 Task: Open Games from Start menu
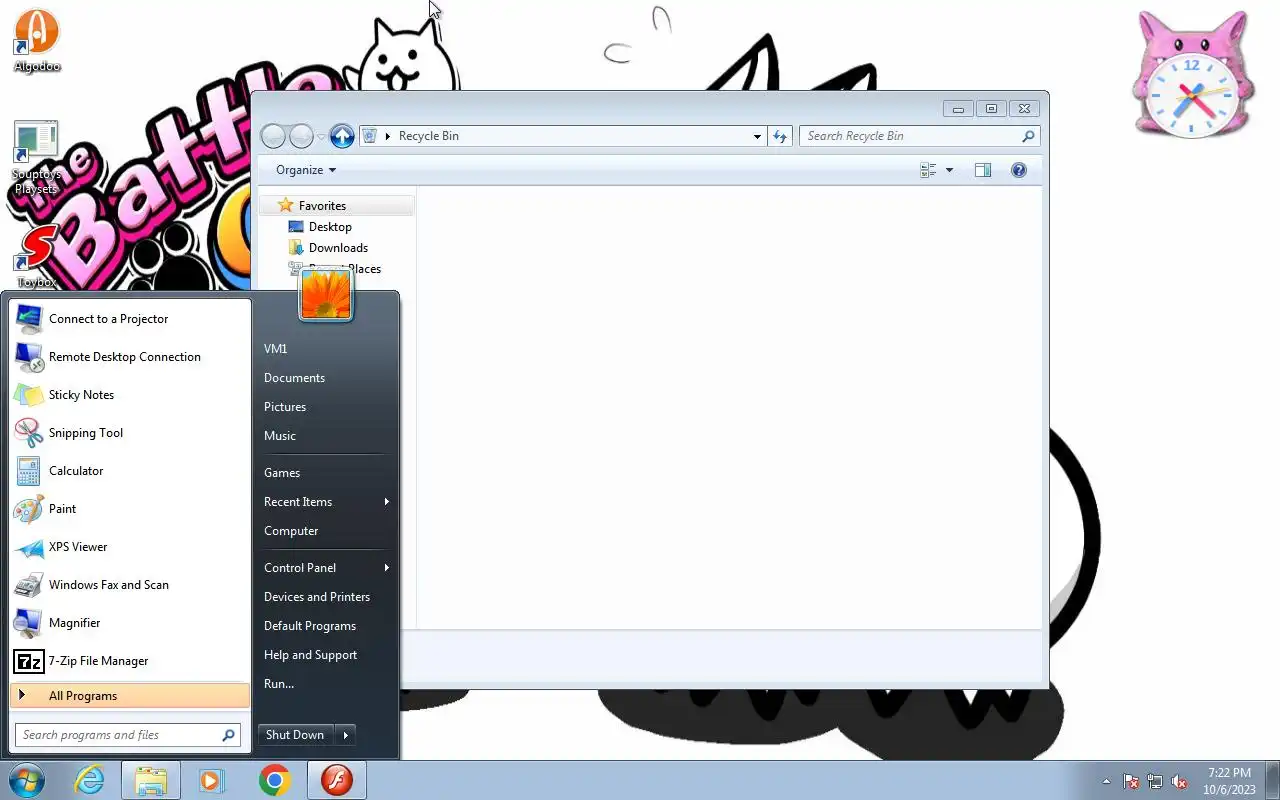(325, 473)
